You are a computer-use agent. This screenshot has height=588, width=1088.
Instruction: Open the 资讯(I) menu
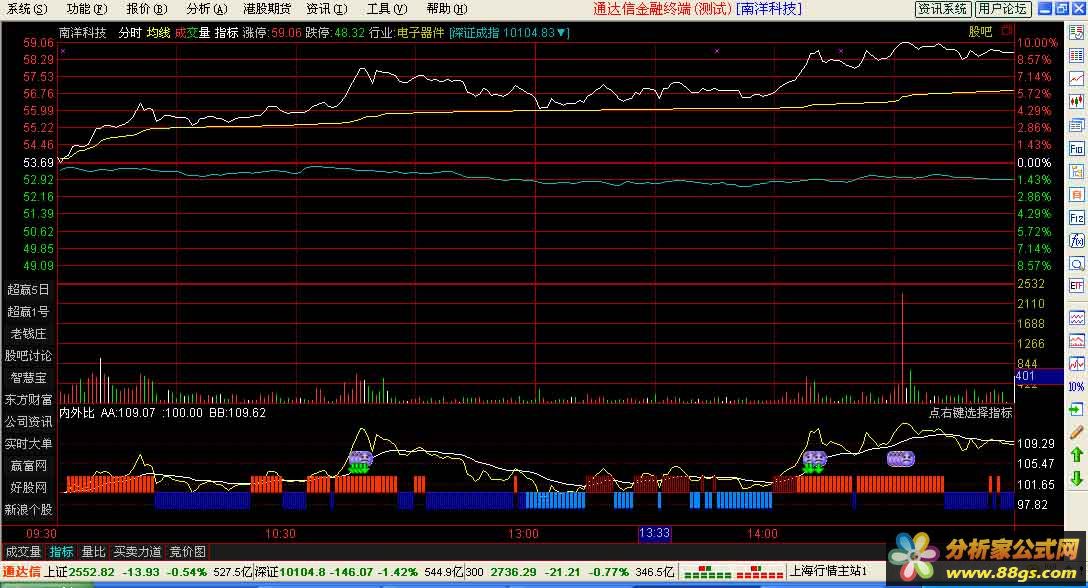pos(327,9)
